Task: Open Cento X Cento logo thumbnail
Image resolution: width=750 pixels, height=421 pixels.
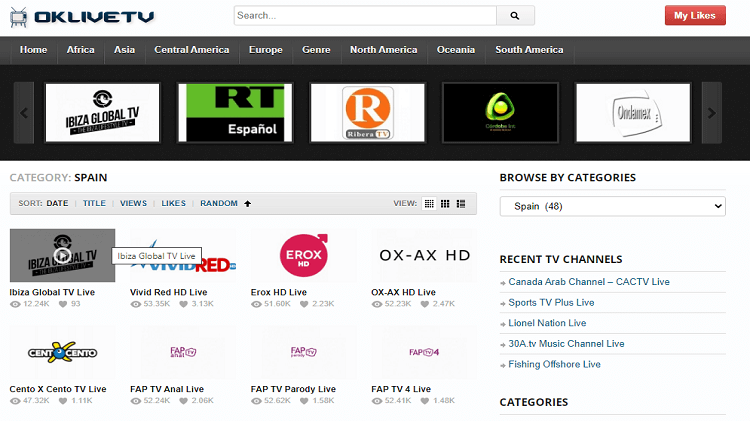Action: [x=62, y=352]
